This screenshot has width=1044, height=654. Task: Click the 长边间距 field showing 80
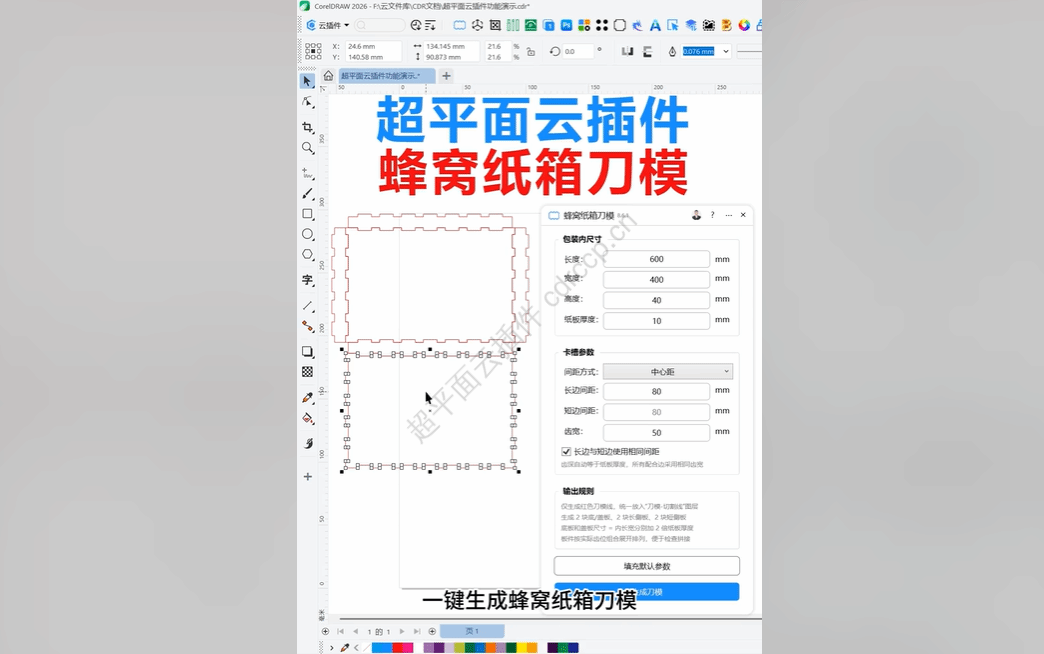[x=656, y=392]
